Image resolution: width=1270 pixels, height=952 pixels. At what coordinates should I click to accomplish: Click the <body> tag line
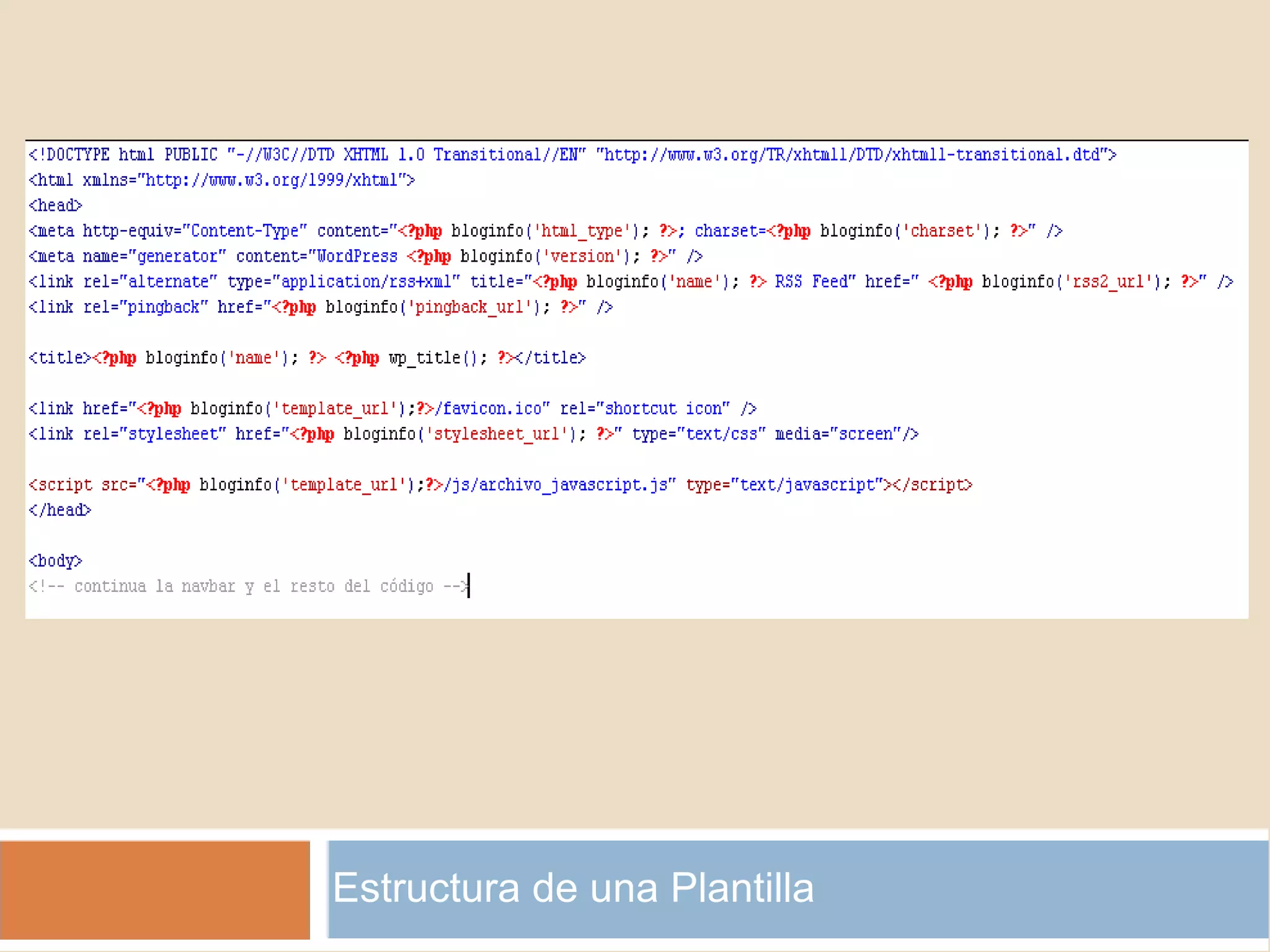coord(56,561)
